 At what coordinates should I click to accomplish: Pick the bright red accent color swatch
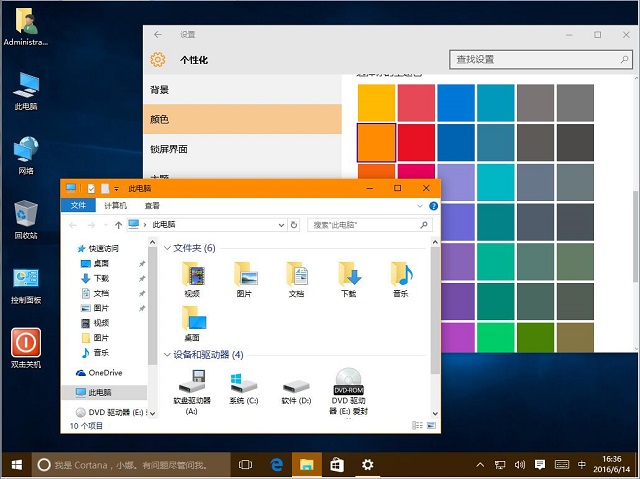(x=415, y=140)
